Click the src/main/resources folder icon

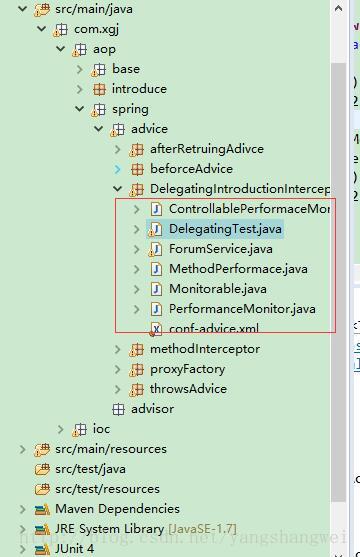[42, 449]
